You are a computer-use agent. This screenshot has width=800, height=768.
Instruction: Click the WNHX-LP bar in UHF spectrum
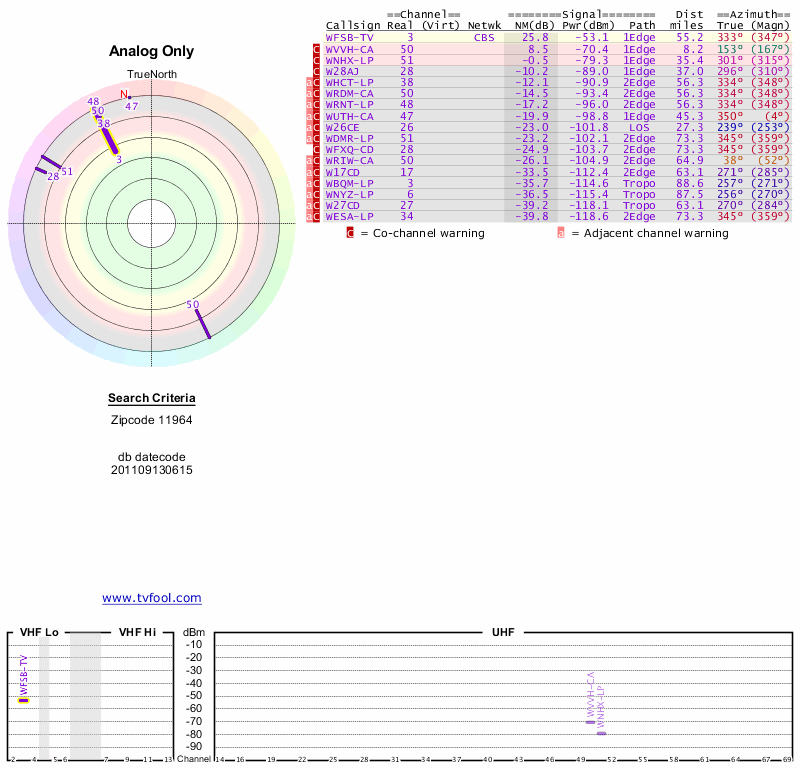pyautogui.click(x=601, y=733)
